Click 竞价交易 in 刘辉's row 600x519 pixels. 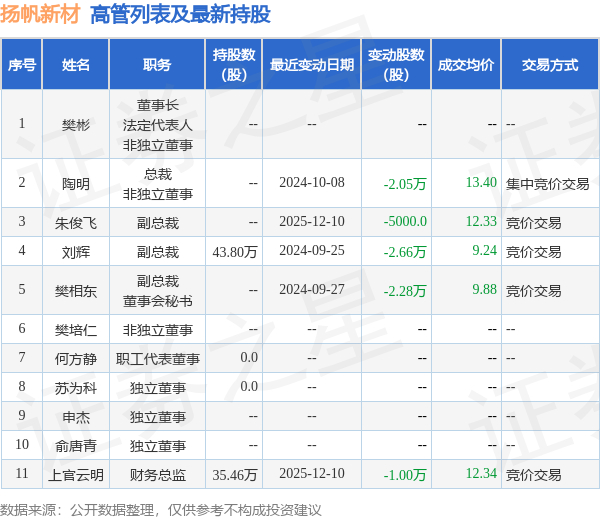pos(533,252)
